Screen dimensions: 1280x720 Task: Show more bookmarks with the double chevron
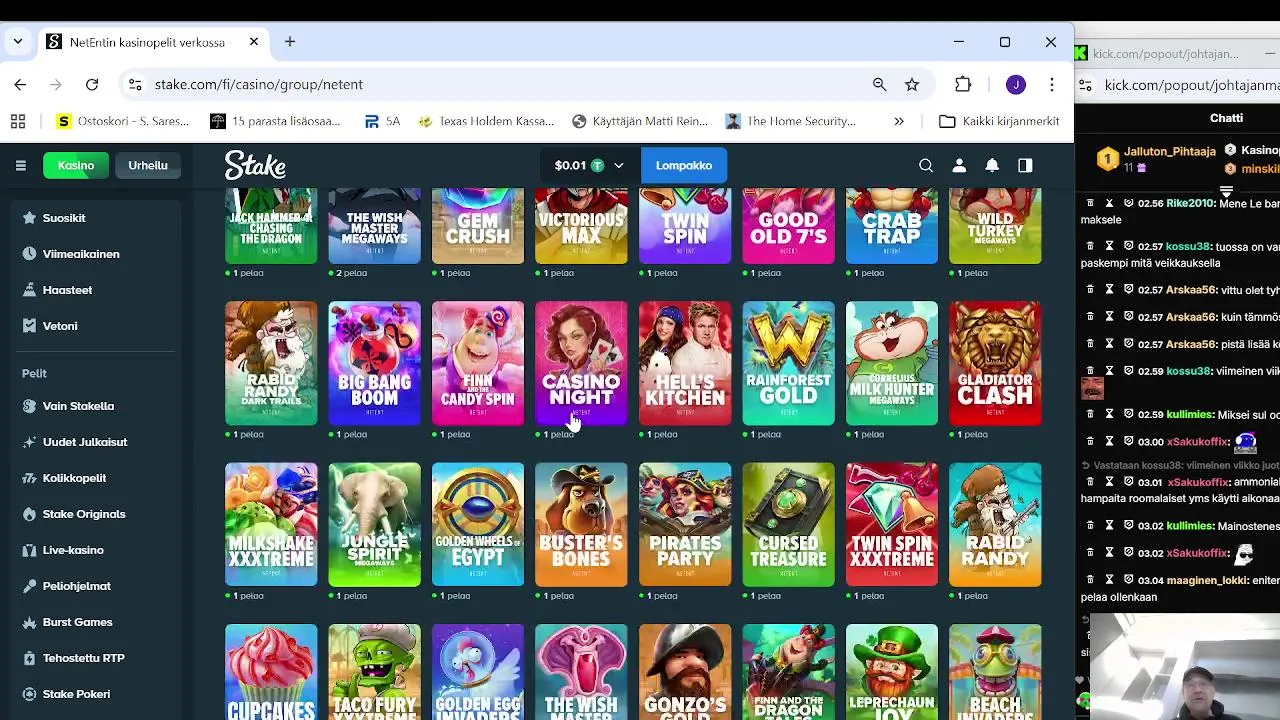pyautogui.click(x=899, y=121)
